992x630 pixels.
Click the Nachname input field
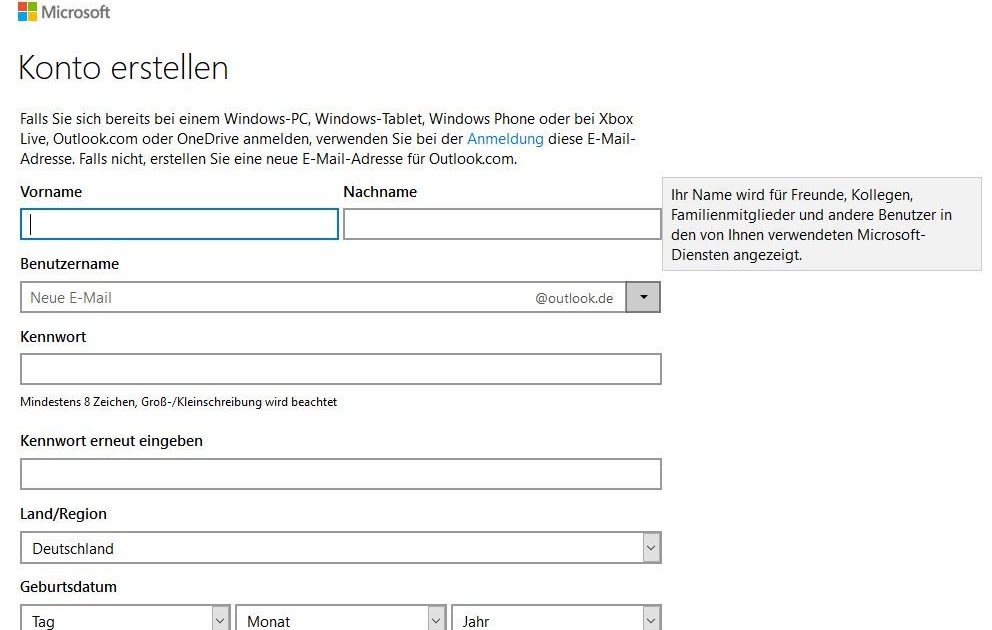pyautogui.click(x=502, y=224)
